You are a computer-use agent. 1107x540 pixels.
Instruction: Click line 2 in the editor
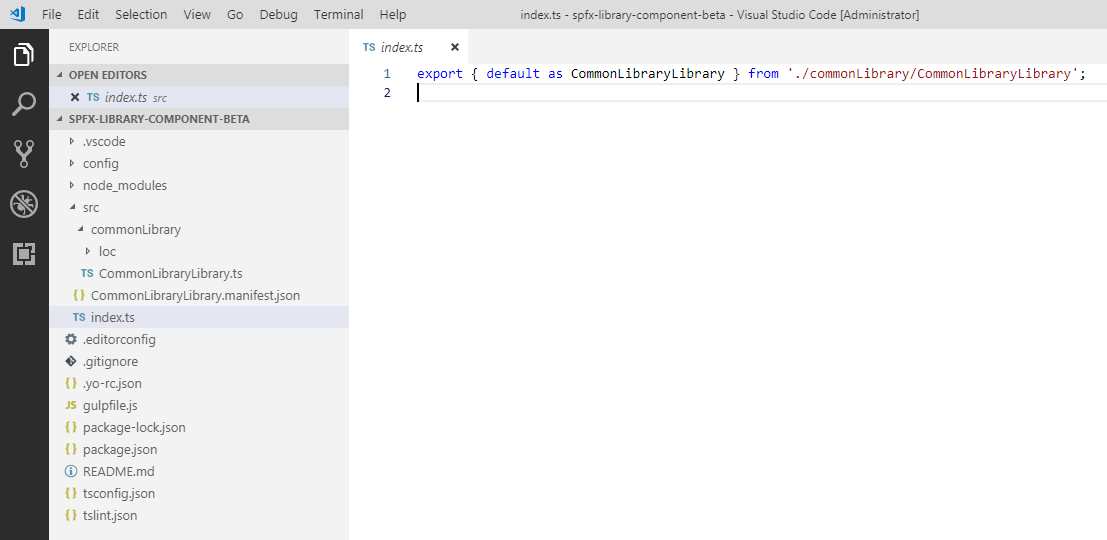700,93
